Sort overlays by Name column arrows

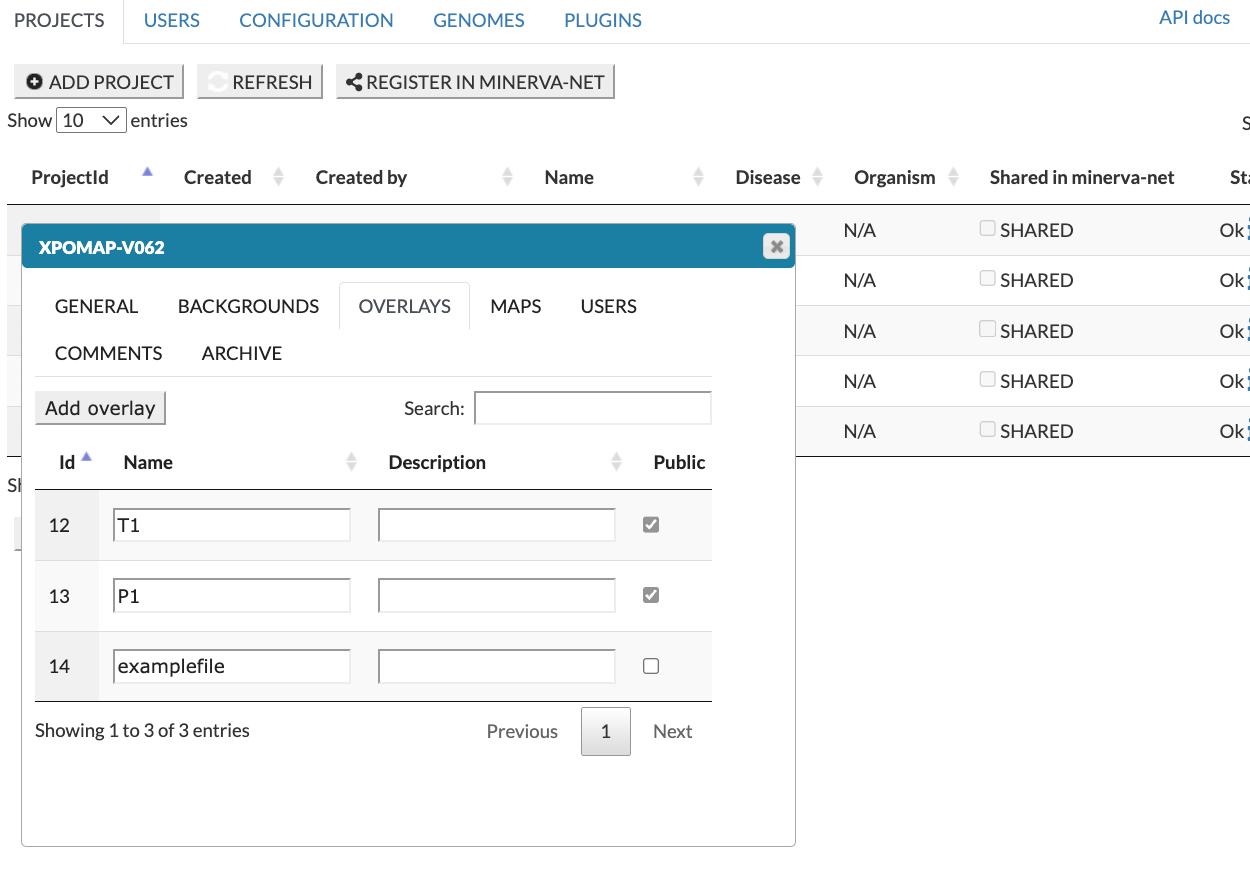pos(351,462)
